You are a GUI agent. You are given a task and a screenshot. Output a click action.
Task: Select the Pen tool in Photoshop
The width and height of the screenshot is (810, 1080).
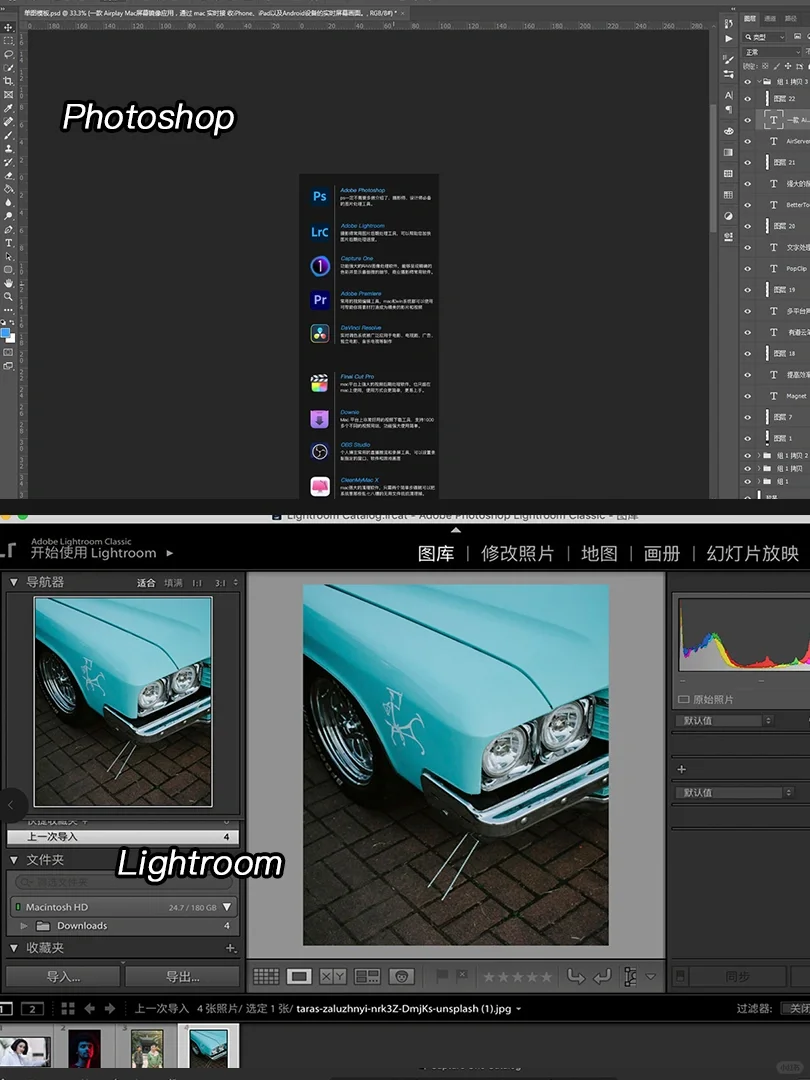[x=8, y=229]
